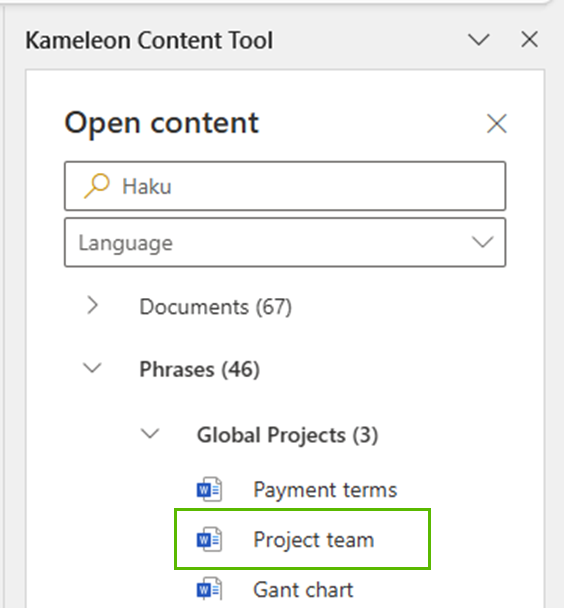Expand the Documents (67) chevron

tap(92, 306)
